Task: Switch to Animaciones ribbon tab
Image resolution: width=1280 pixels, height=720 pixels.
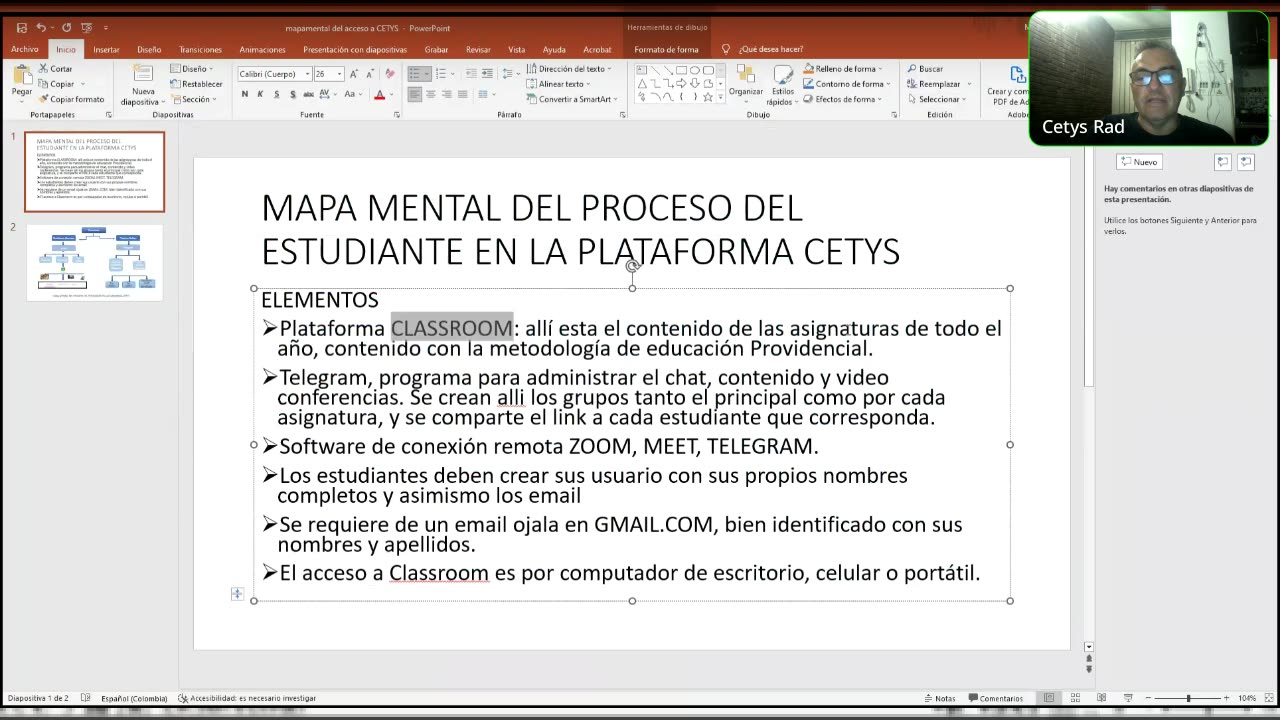Action: tap(262, 49)
